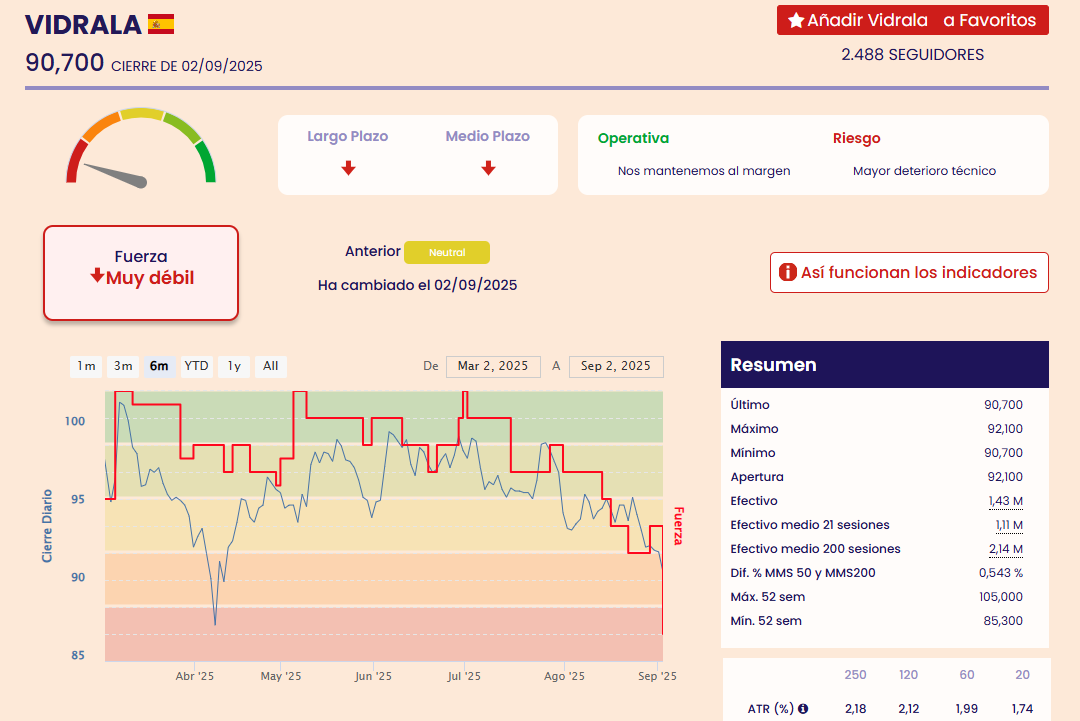This screenshot has height=721, width=1080.
Task: Click the Dif. % MMS 50 y MMS200 value
Action: [x=1001, y=573]
